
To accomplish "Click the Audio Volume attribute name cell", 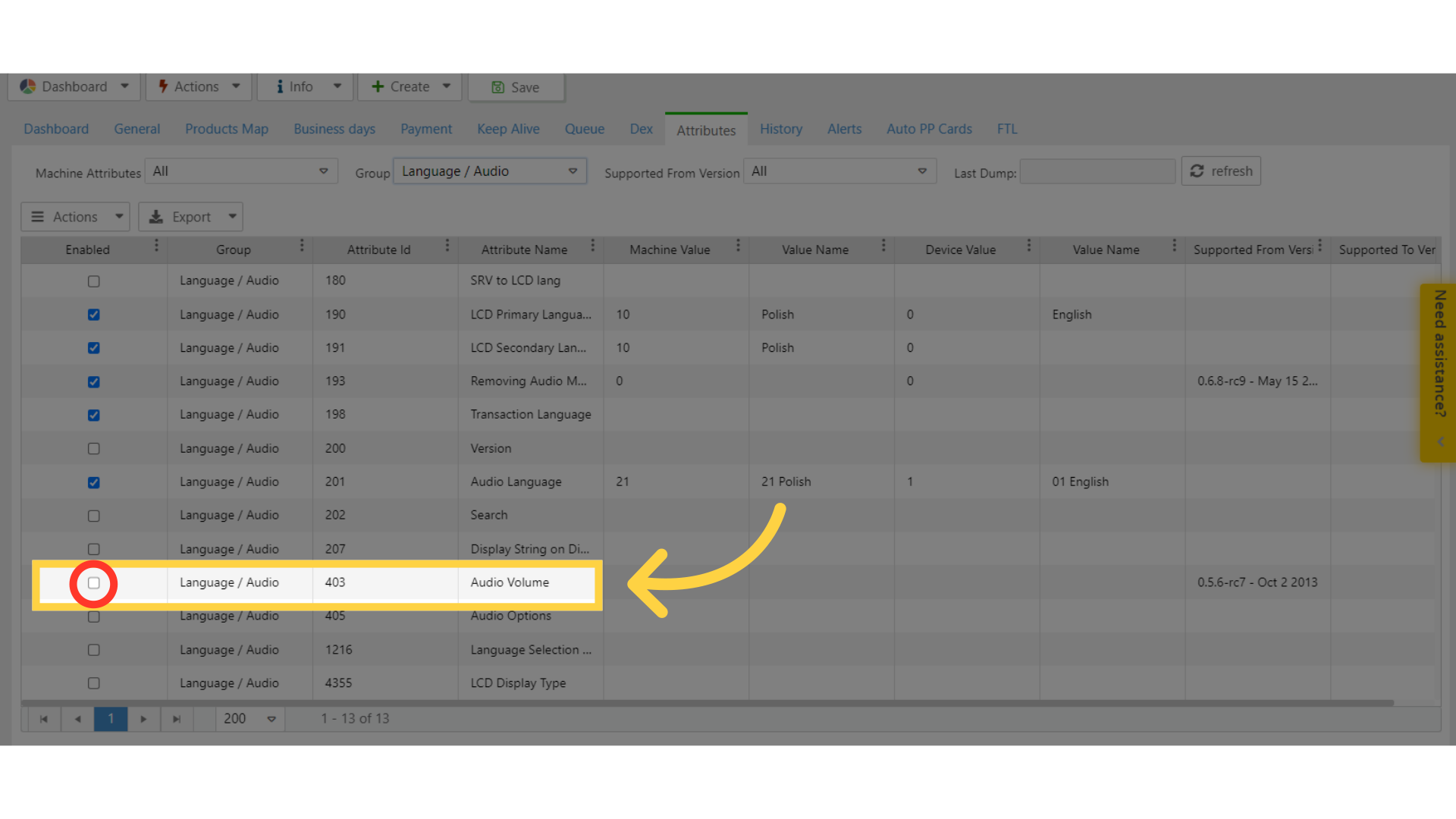I will (530, 582).
